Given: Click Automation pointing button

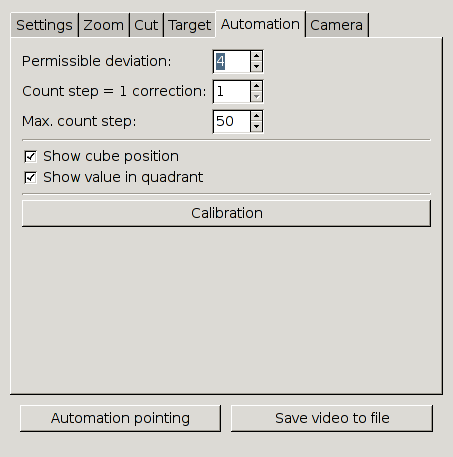Looking at the screenshot, I should pos(120,418).
